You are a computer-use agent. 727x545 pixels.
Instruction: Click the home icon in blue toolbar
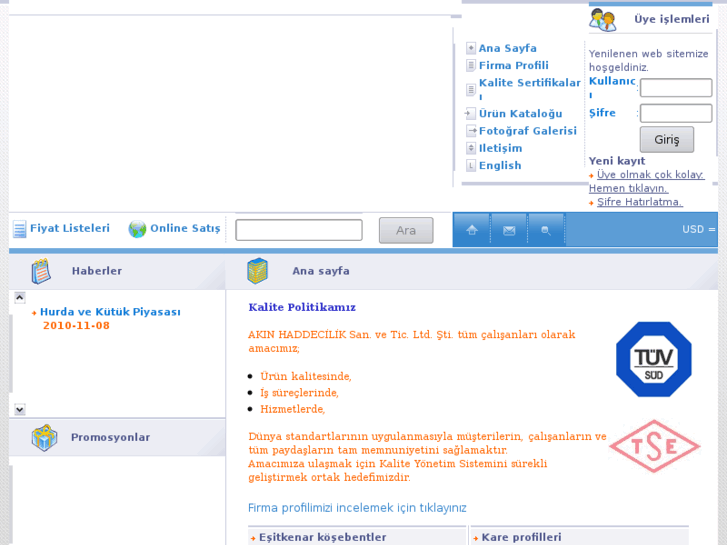[x=472, y=230]
